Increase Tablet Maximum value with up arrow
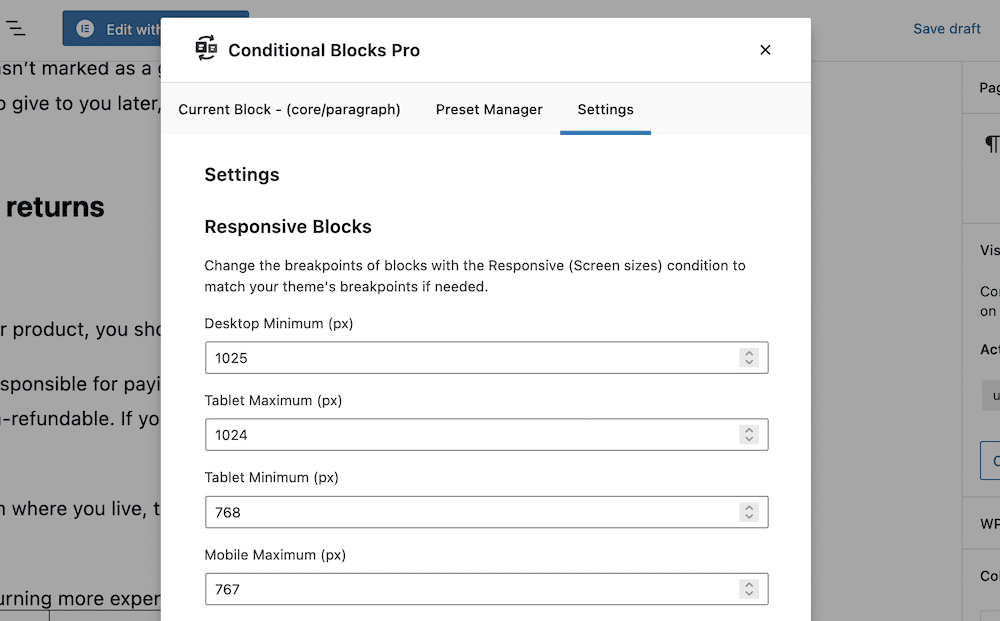1000x621 pixels. [749, 430]
